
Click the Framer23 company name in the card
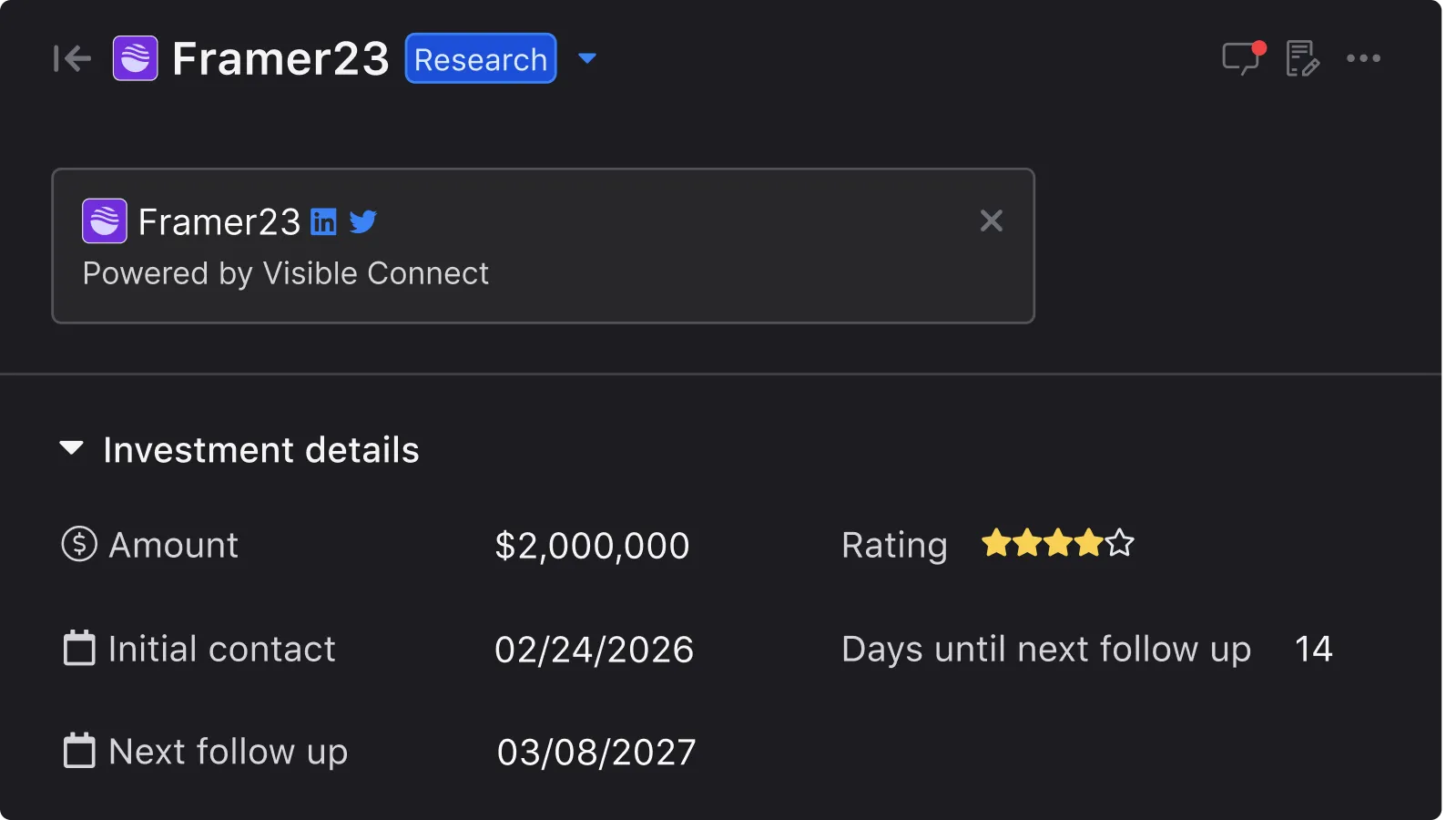[219, 221]
